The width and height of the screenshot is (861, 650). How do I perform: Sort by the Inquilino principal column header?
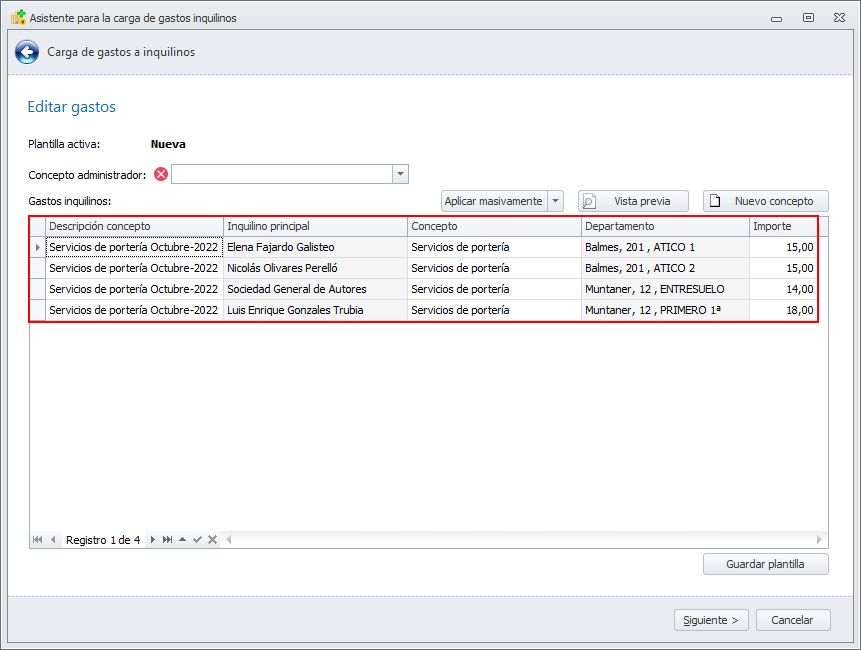pyautogui.click(x=315, y=226)
